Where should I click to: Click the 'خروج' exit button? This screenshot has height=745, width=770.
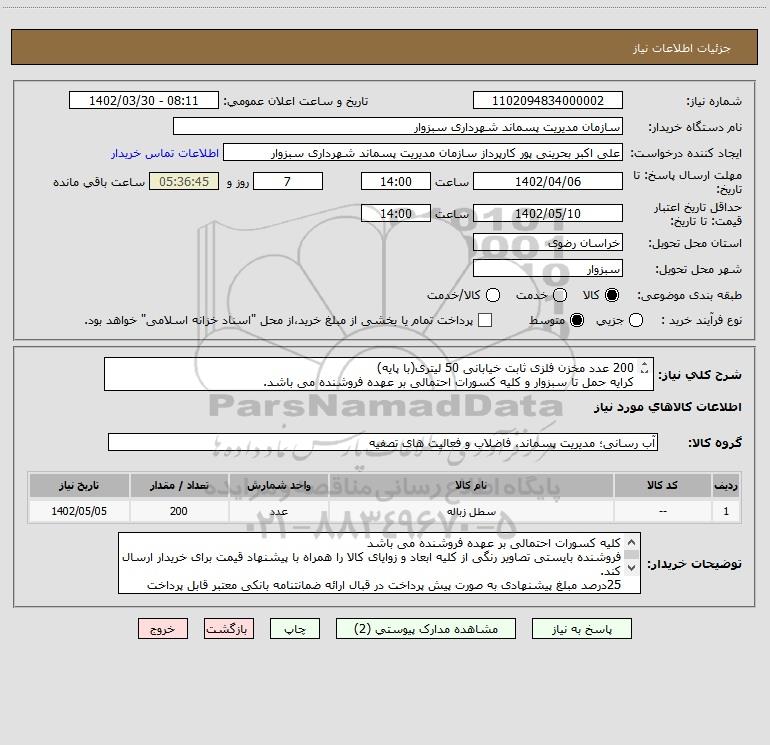point(163,629)
